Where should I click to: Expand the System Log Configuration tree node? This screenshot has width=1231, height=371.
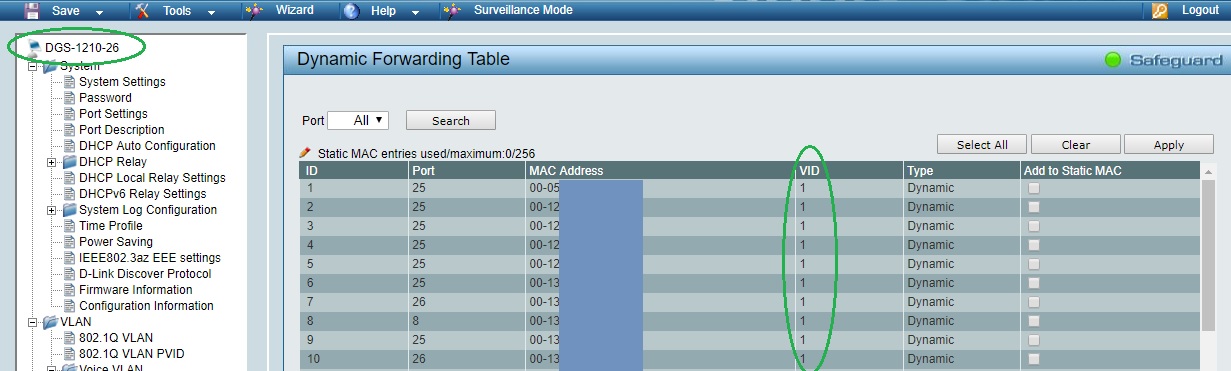[x=51, y=210]
